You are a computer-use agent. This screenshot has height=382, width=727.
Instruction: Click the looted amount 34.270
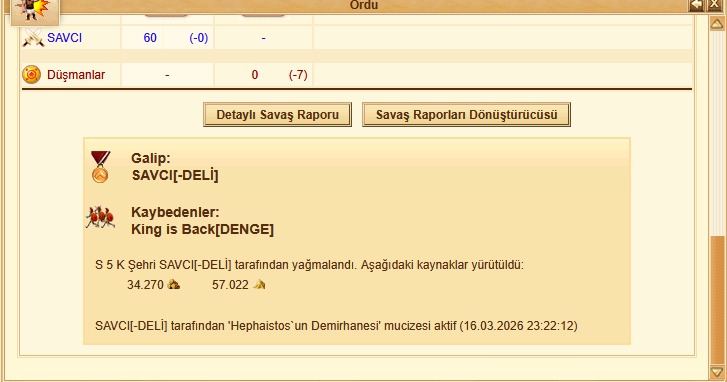pos(146,285)
